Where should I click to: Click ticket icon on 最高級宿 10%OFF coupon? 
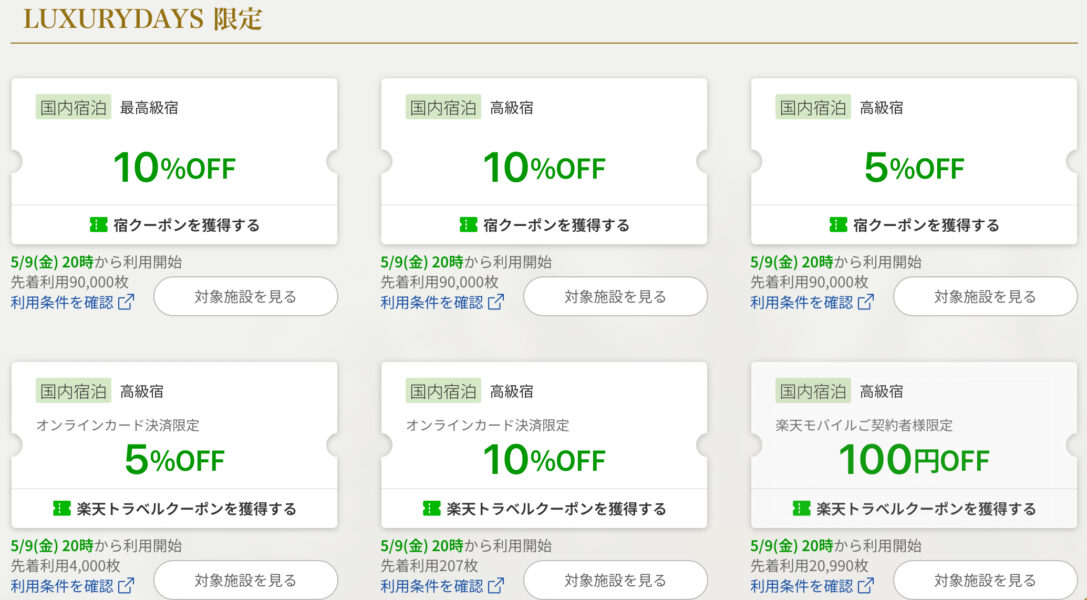98,224
